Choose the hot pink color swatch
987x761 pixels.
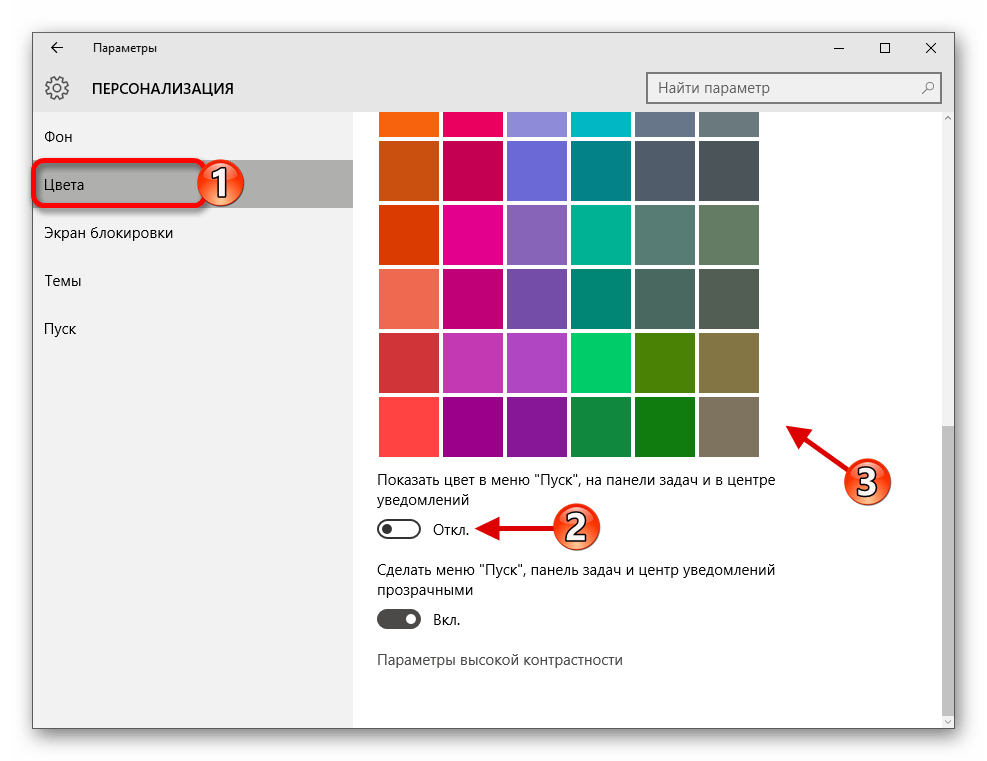click(472, 234)
